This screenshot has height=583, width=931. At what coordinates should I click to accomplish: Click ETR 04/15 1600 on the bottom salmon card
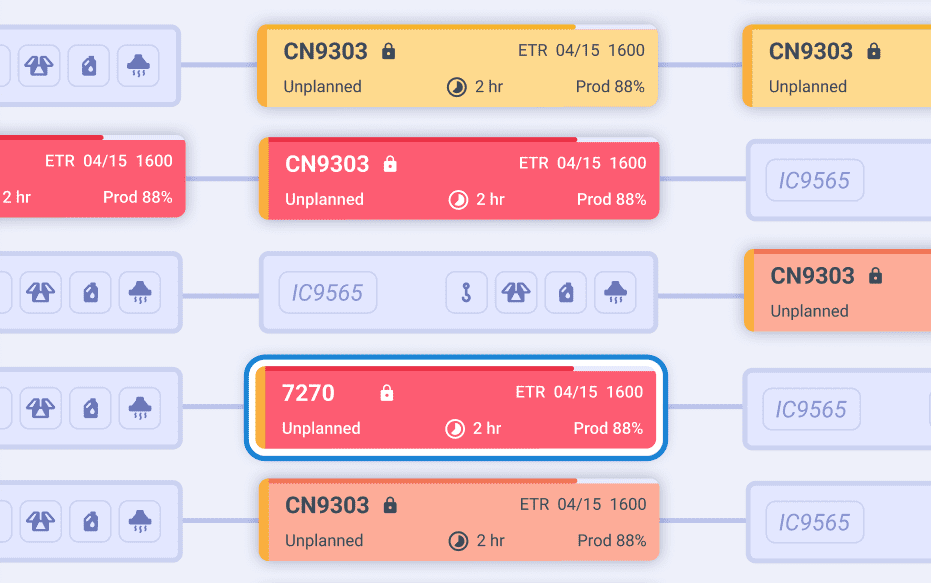click(582, 505)
